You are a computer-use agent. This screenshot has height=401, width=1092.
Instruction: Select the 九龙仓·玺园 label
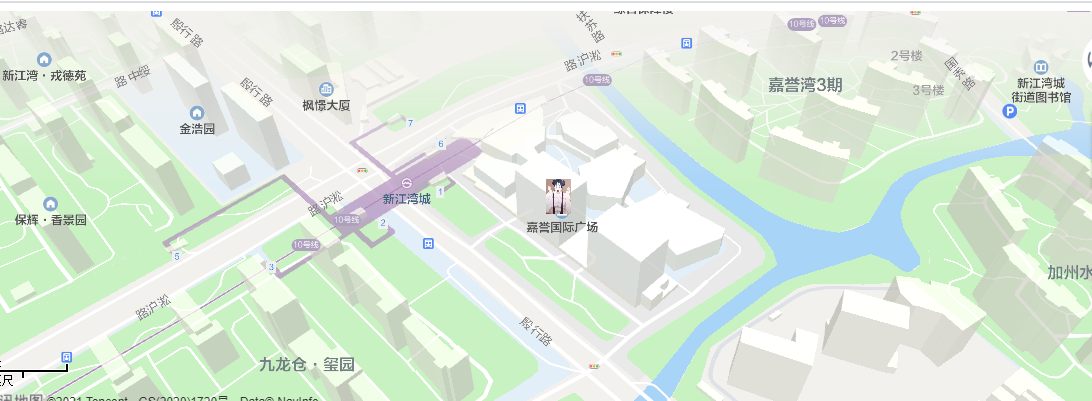point(307,363)
